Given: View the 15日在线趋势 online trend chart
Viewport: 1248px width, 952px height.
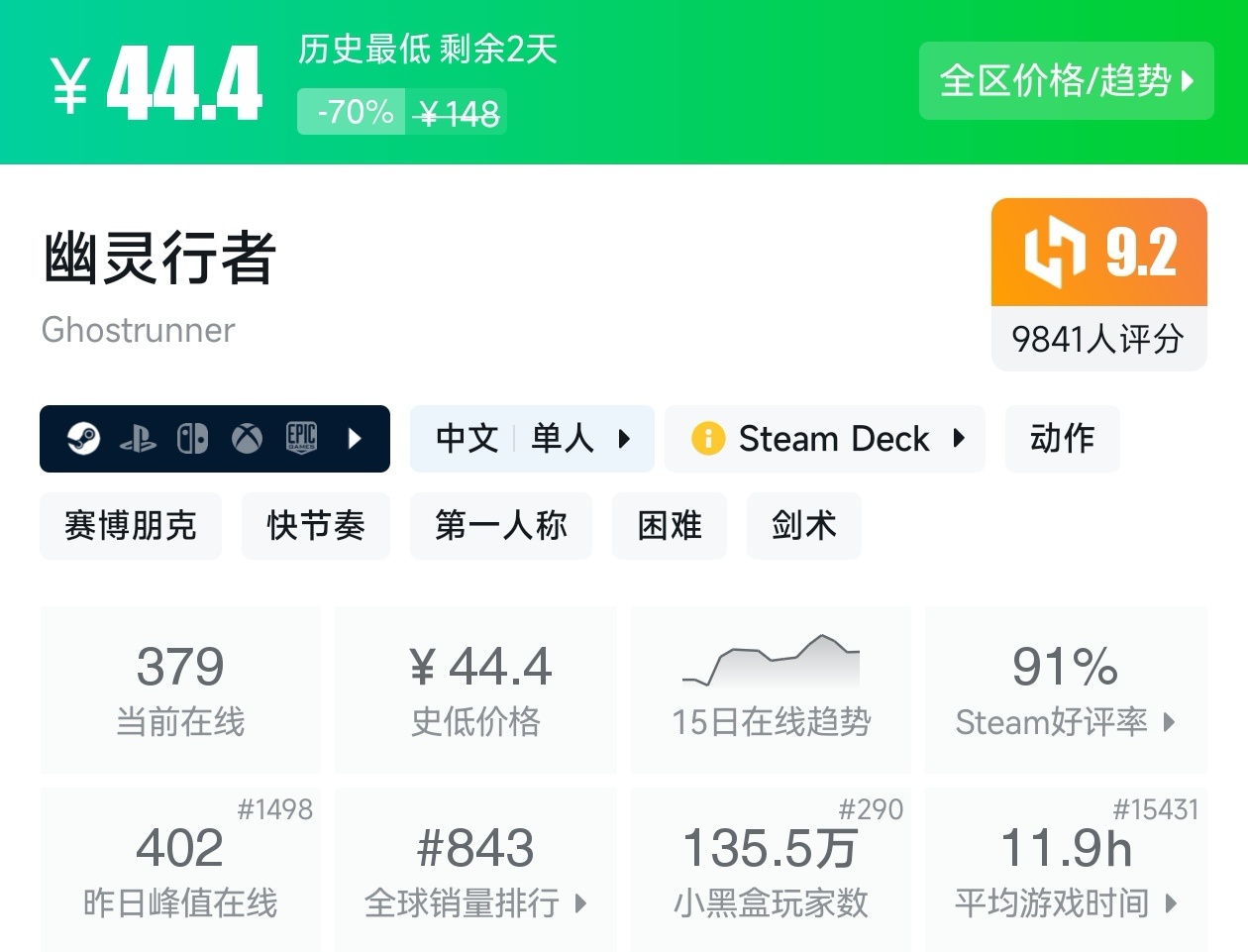Looking at the screenshot, I should tap(771, 689).
